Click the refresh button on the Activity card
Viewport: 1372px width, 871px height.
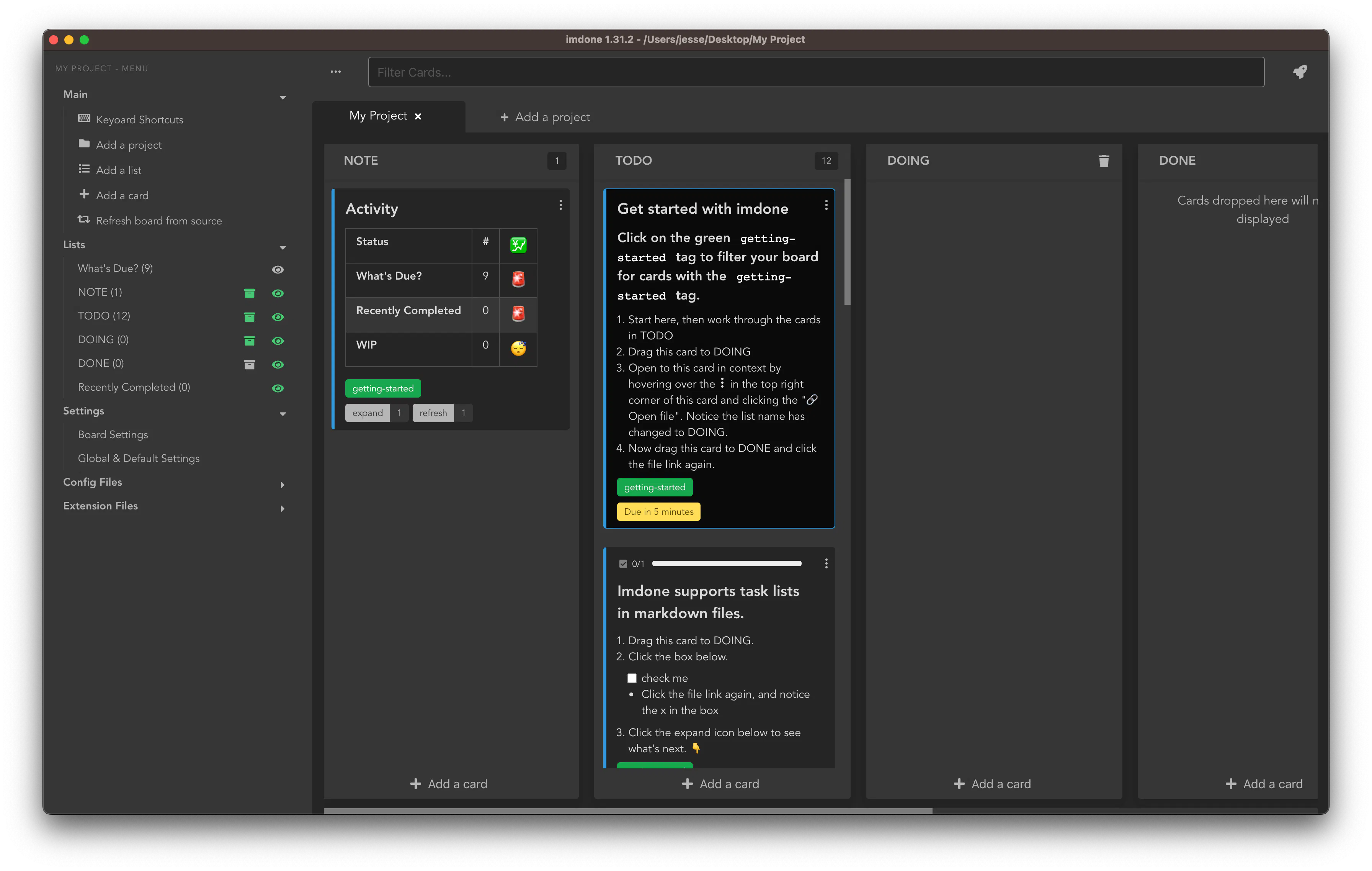point(433,413)
